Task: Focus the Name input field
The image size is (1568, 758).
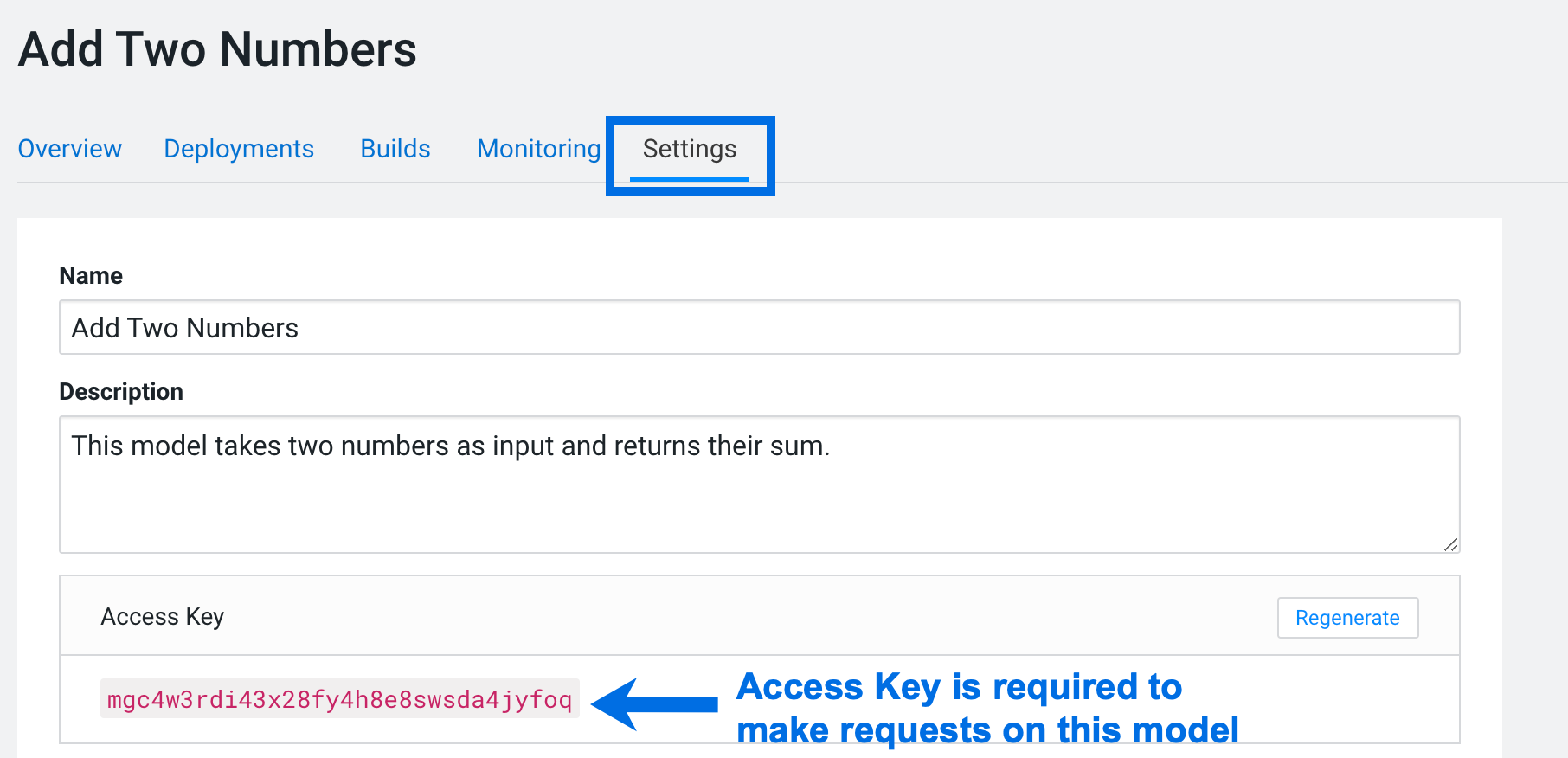Action: 759,328
